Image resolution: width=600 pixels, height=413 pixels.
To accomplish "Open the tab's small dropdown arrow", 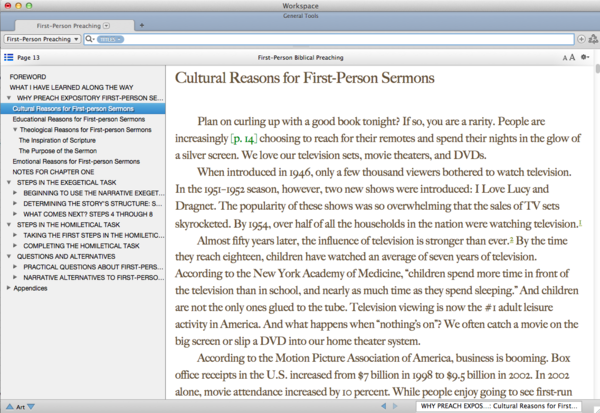I will pos(107,26).
